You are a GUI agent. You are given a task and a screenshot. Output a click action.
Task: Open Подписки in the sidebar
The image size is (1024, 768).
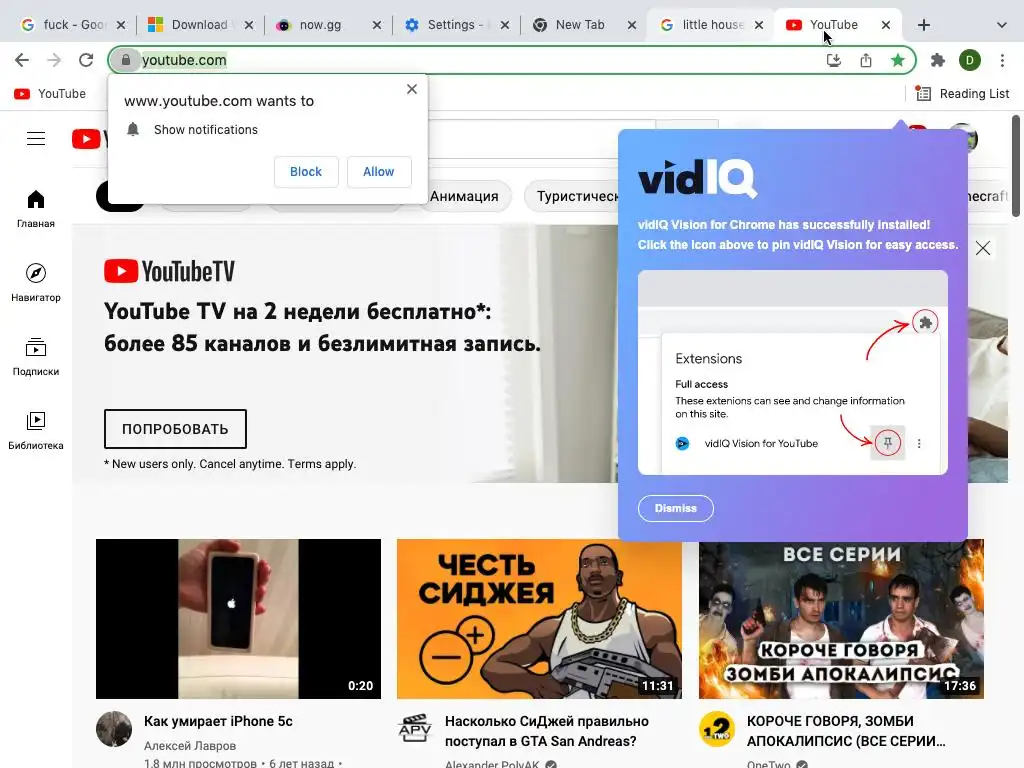pyautogui.click(x=36, y=357)
